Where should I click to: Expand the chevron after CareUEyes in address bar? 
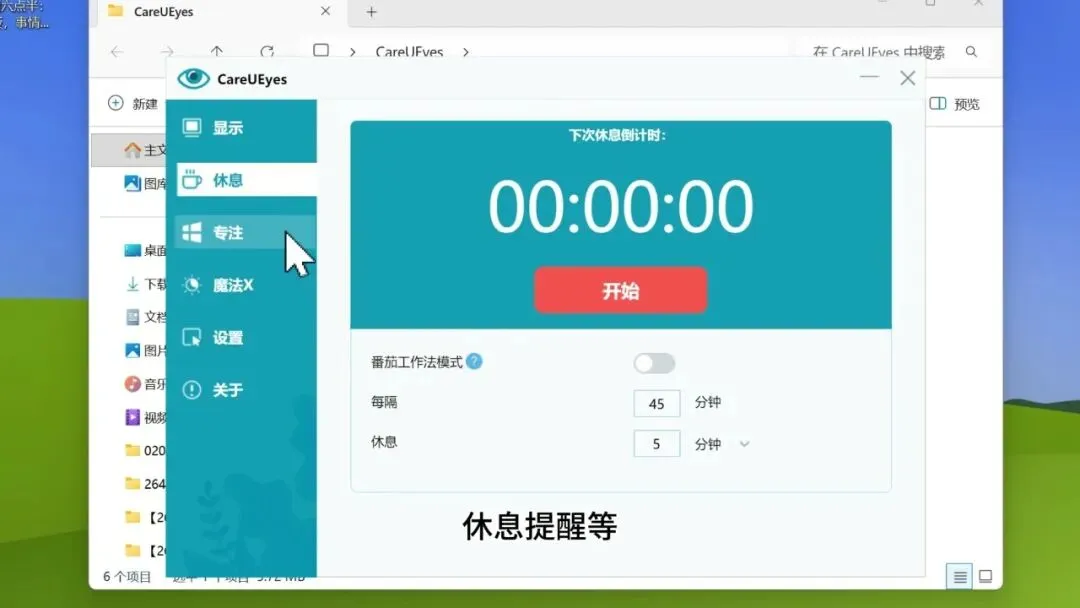click(466, 52)
